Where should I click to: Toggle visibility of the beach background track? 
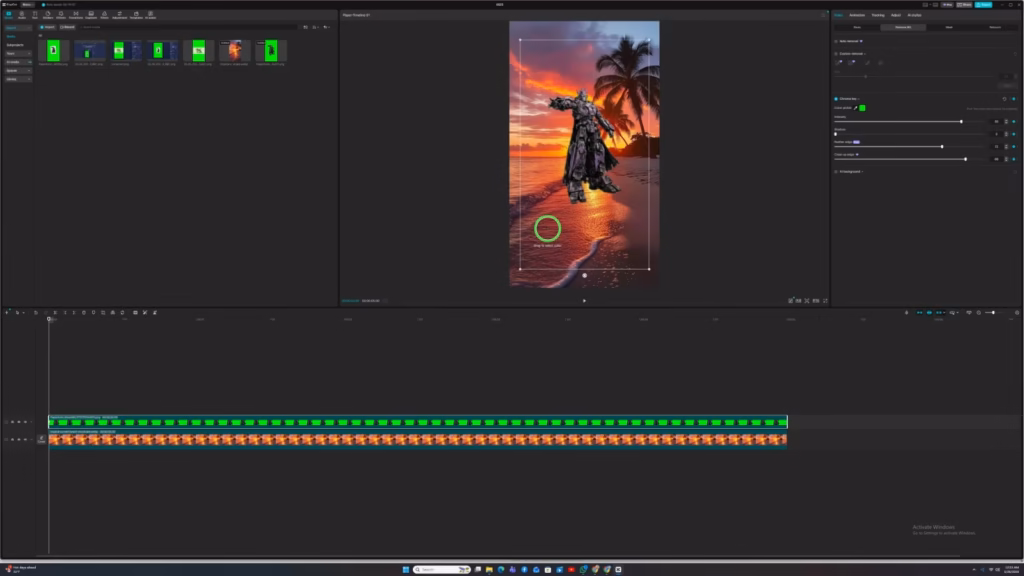click(x=19, y=440)
